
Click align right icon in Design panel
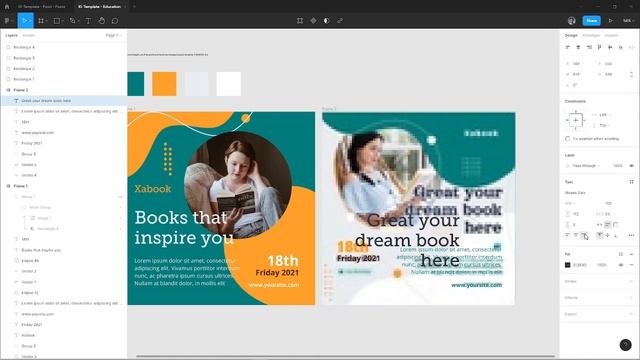point(589,47)
